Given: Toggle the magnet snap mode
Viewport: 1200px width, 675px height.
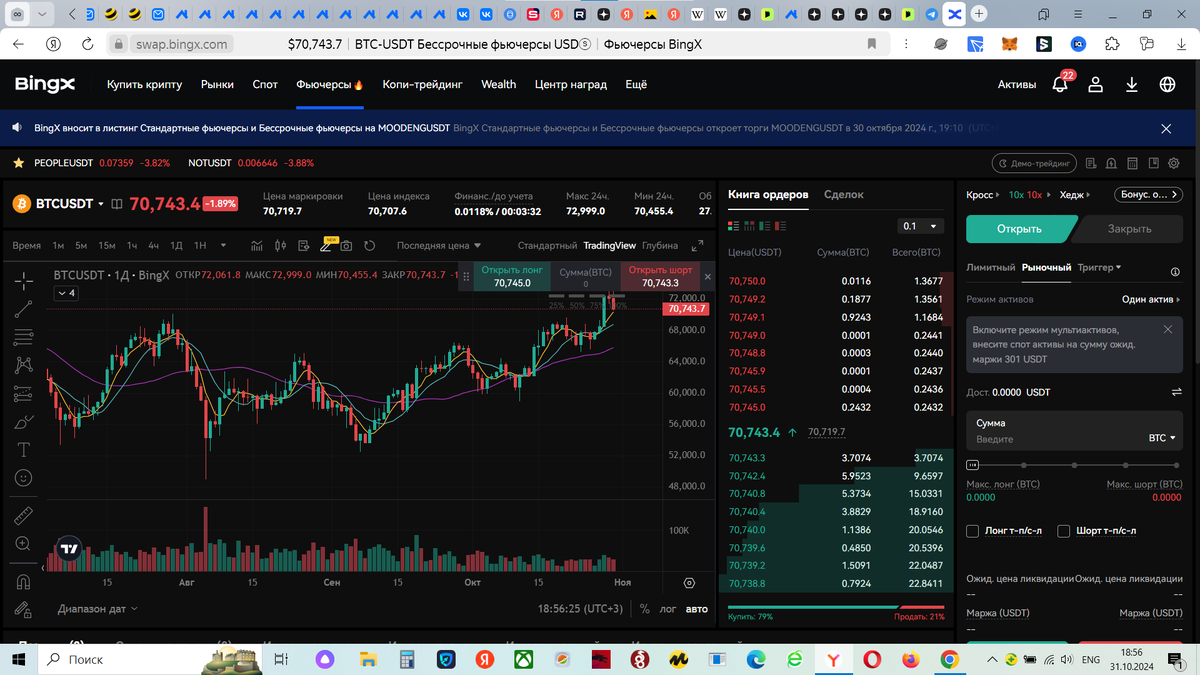Looking at the screenshot, I should pos(24,581).
